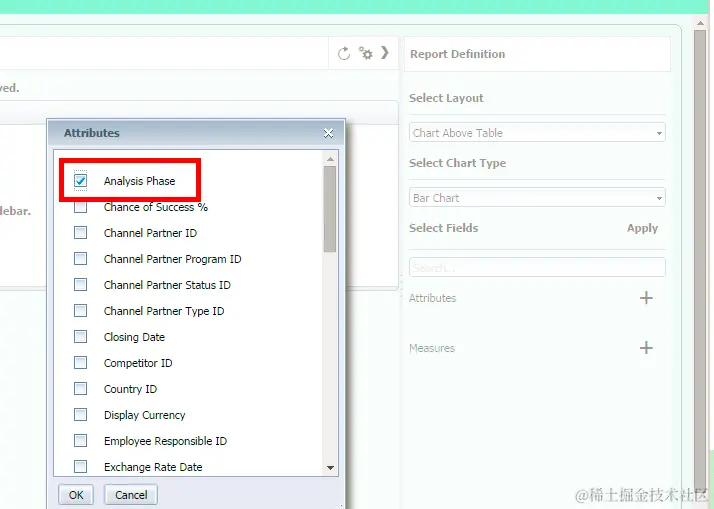Click Cancel in Attributes dialog
Viewport: 714px width, 509px height.
click(x=131, y=495)
